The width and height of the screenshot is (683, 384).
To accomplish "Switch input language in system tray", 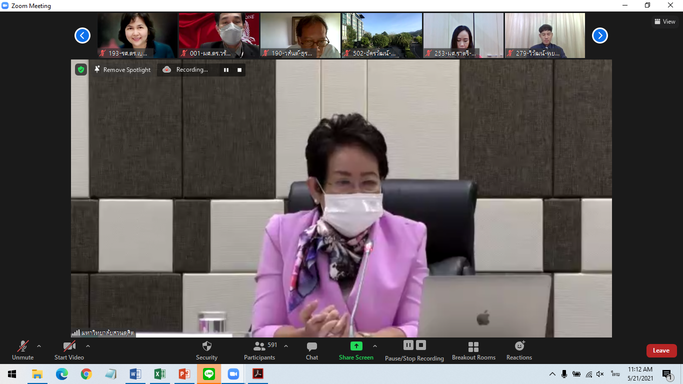I will [x=615, y=374].
